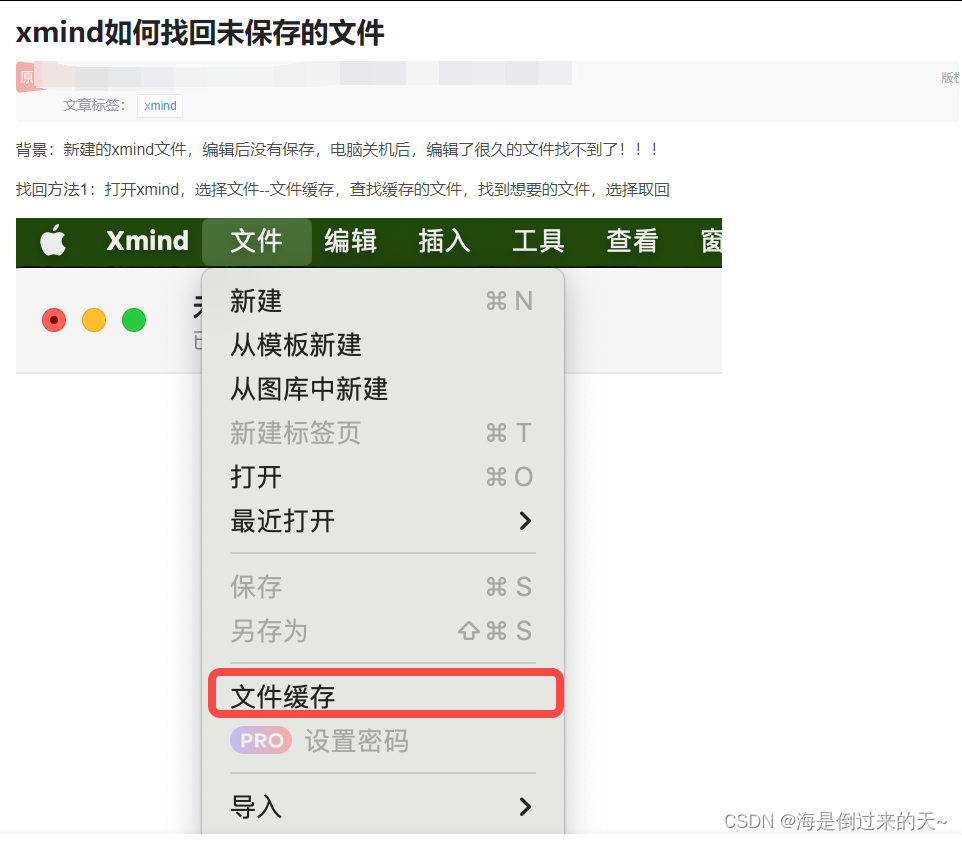Click the article title xmind如何找回未保存的文件

pyautogui.click(x=200, y=33)
